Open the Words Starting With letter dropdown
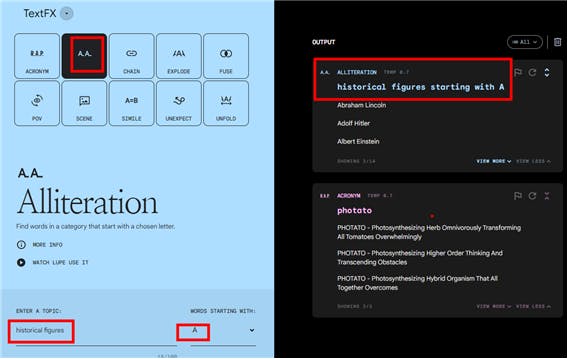Image resolution: width=569 pixels, height=360 pixels. pyautogui.click(x=223, y=331)
